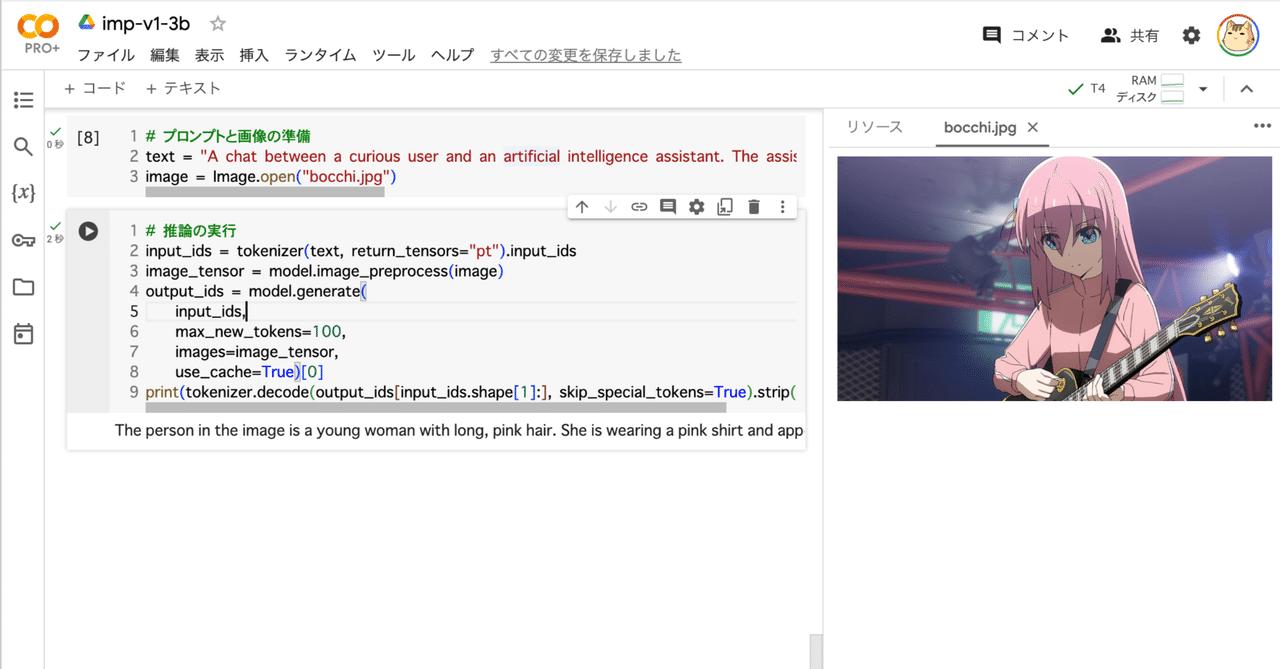
Task: Close the bocchi.jpg tab
Action: pyautogui.click(x=1033, y=128)
